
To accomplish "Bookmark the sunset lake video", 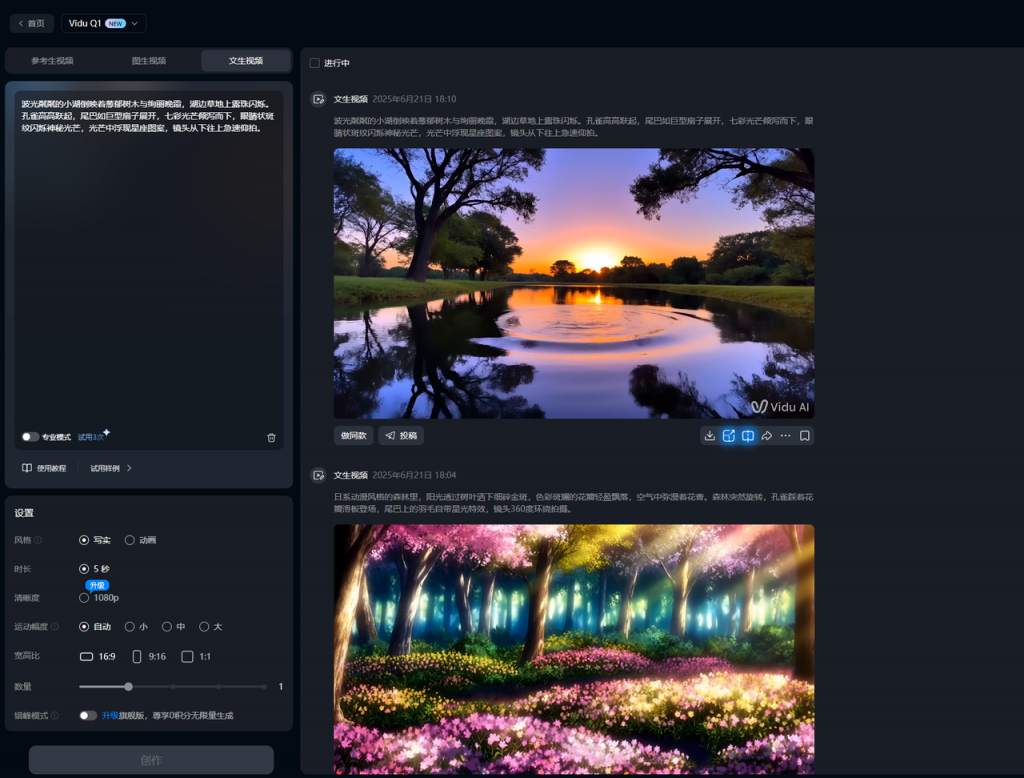I will tap(805, 436).
